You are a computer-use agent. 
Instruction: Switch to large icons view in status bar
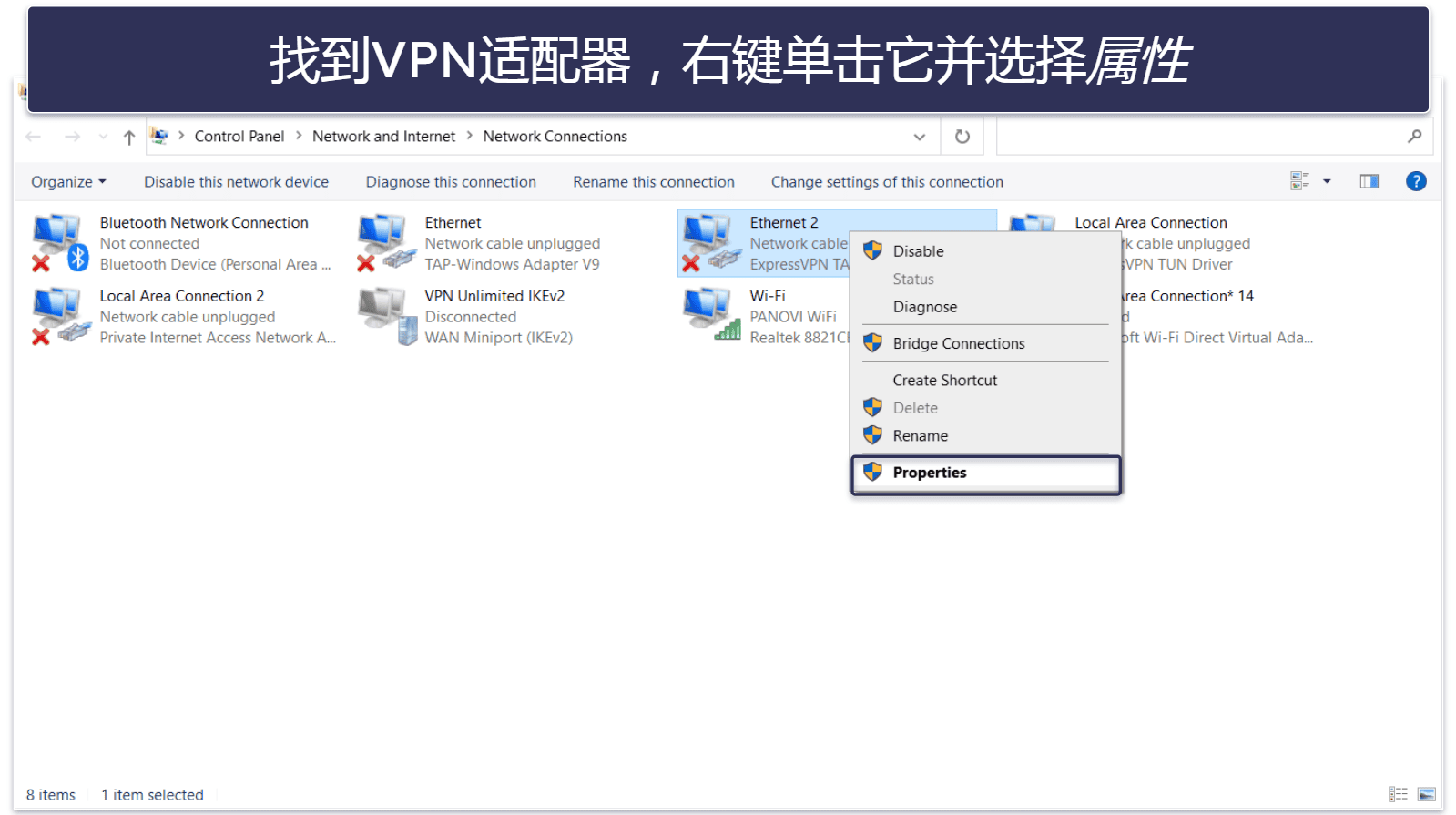[x=1427, y=794]
